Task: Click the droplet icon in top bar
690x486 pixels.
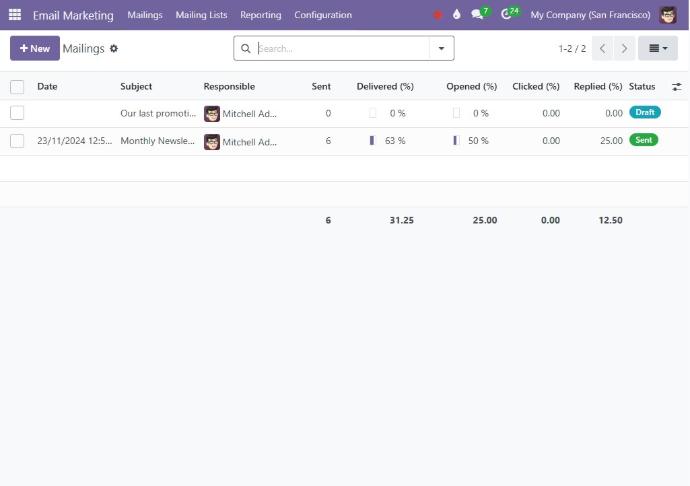Action: pos(457,15)
